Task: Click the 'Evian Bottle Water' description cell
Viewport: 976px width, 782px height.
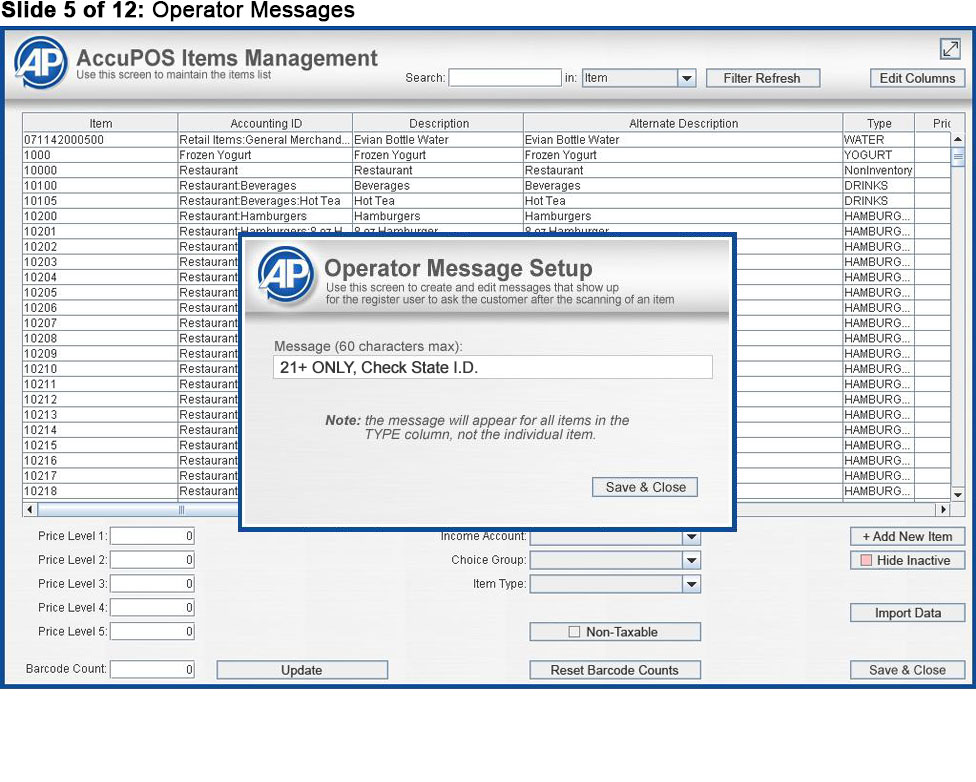Action: 439,139
